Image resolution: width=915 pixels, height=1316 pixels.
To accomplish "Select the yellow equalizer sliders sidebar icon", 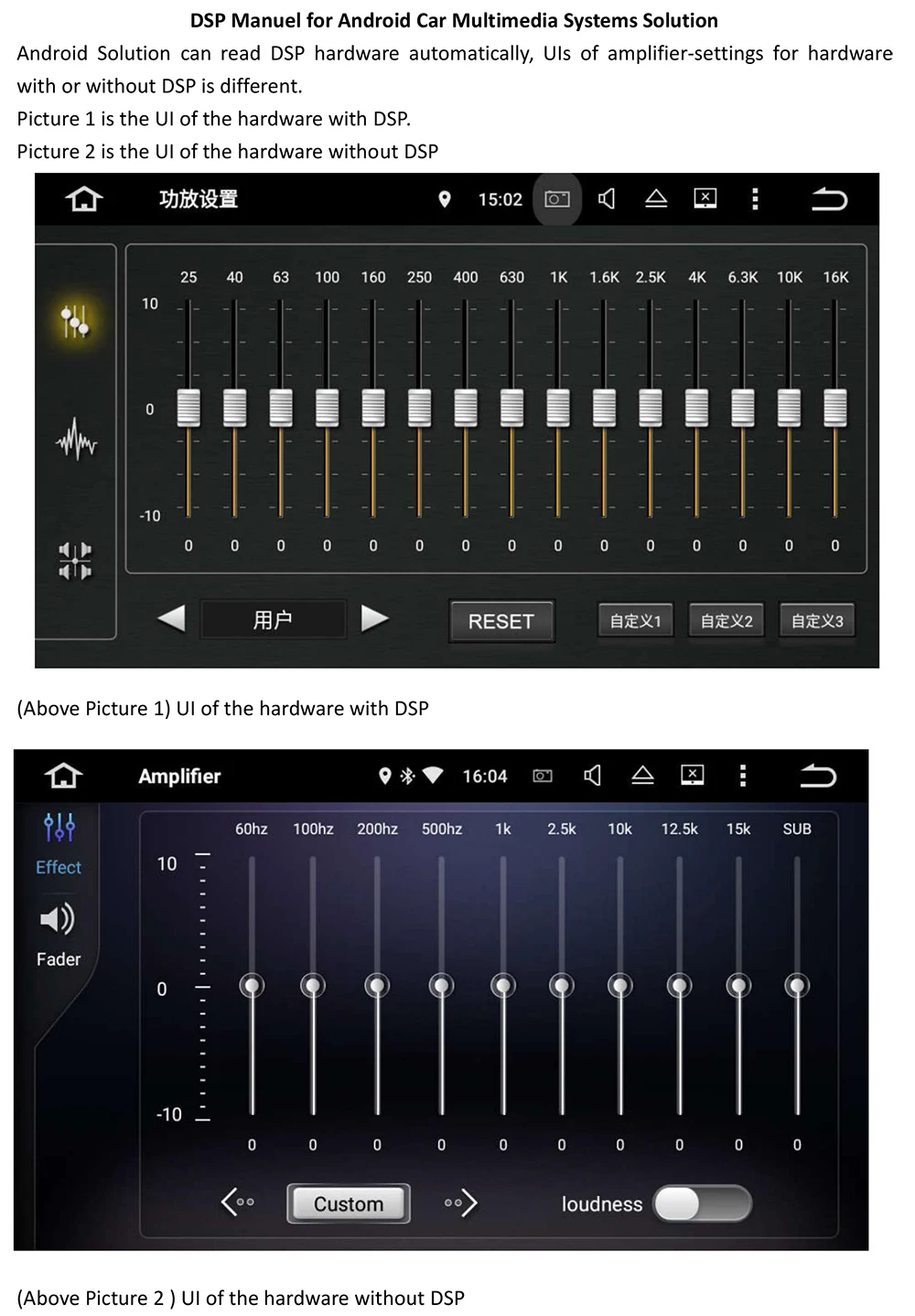I will point(75,321).
